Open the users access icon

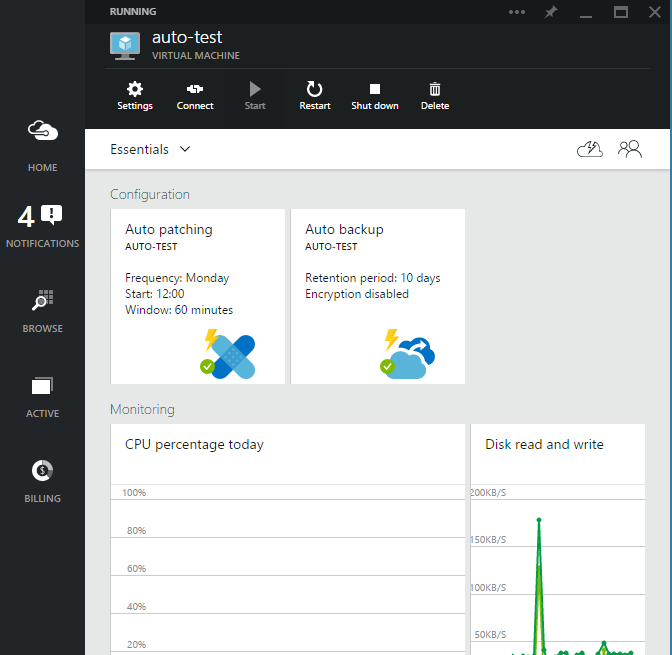[x=629, y=150]
